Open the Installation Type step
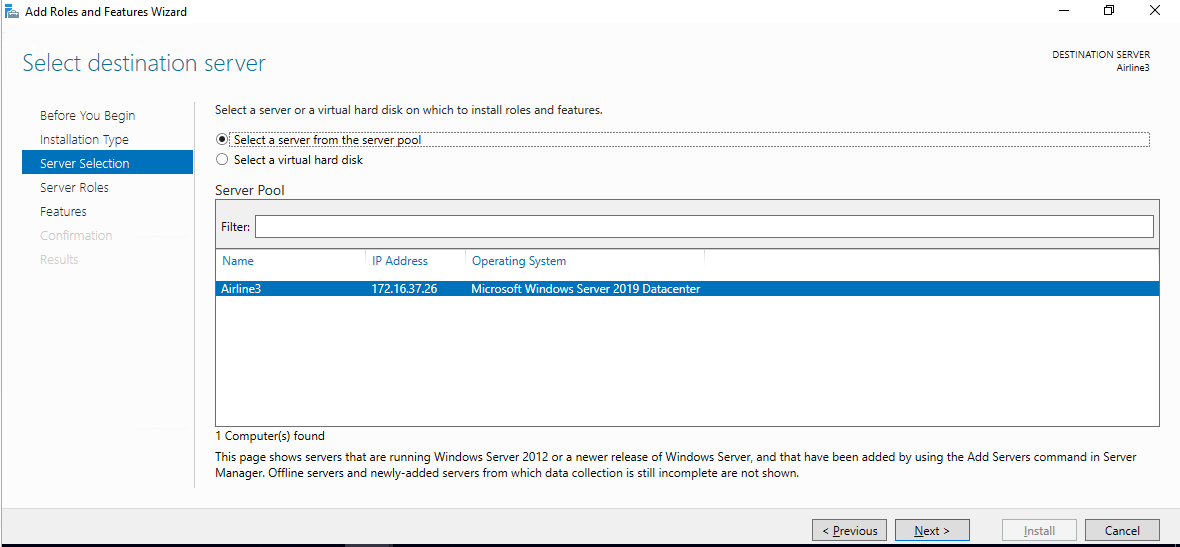1180x547 pixels. tap(84, 139)
